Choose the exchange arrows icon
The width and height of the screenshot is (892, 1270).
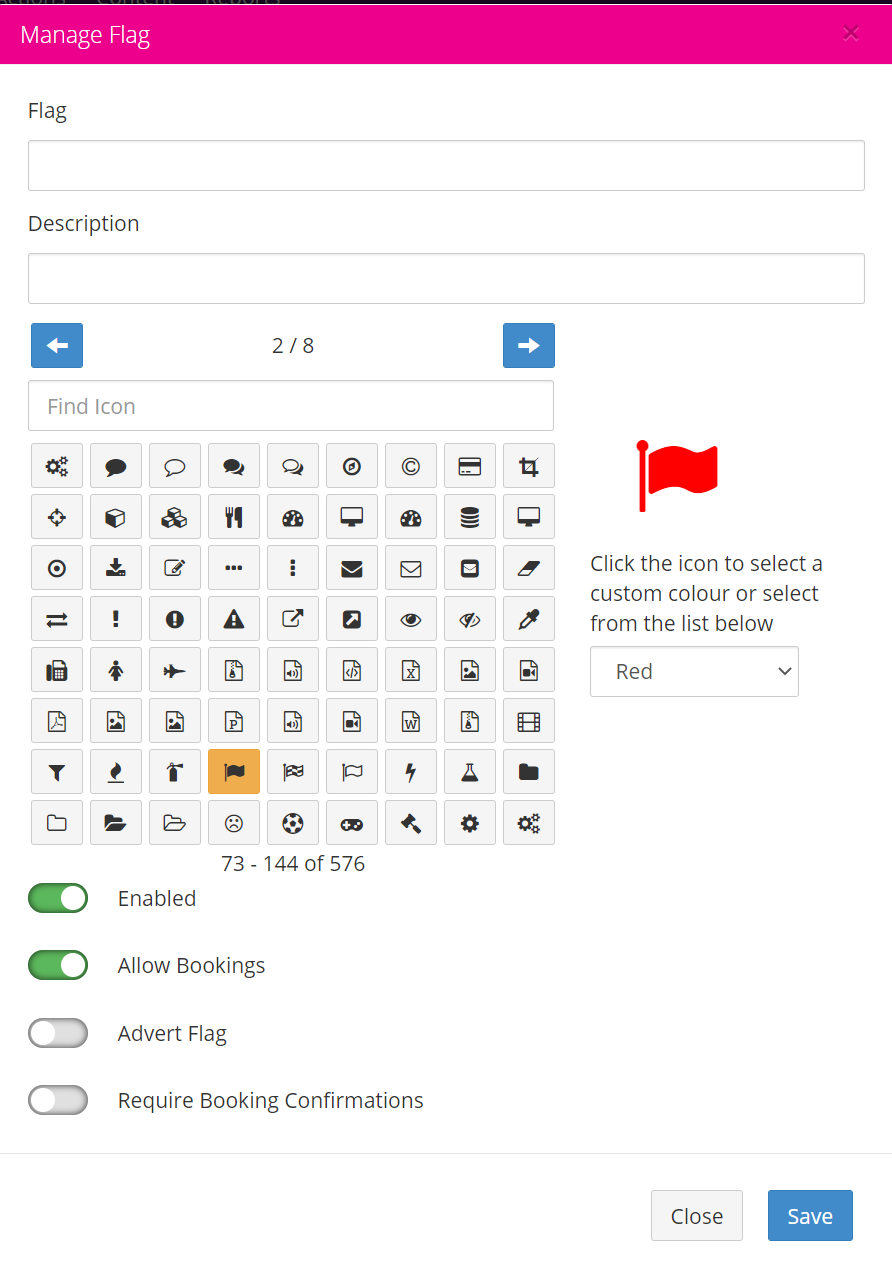click(57, 619)
